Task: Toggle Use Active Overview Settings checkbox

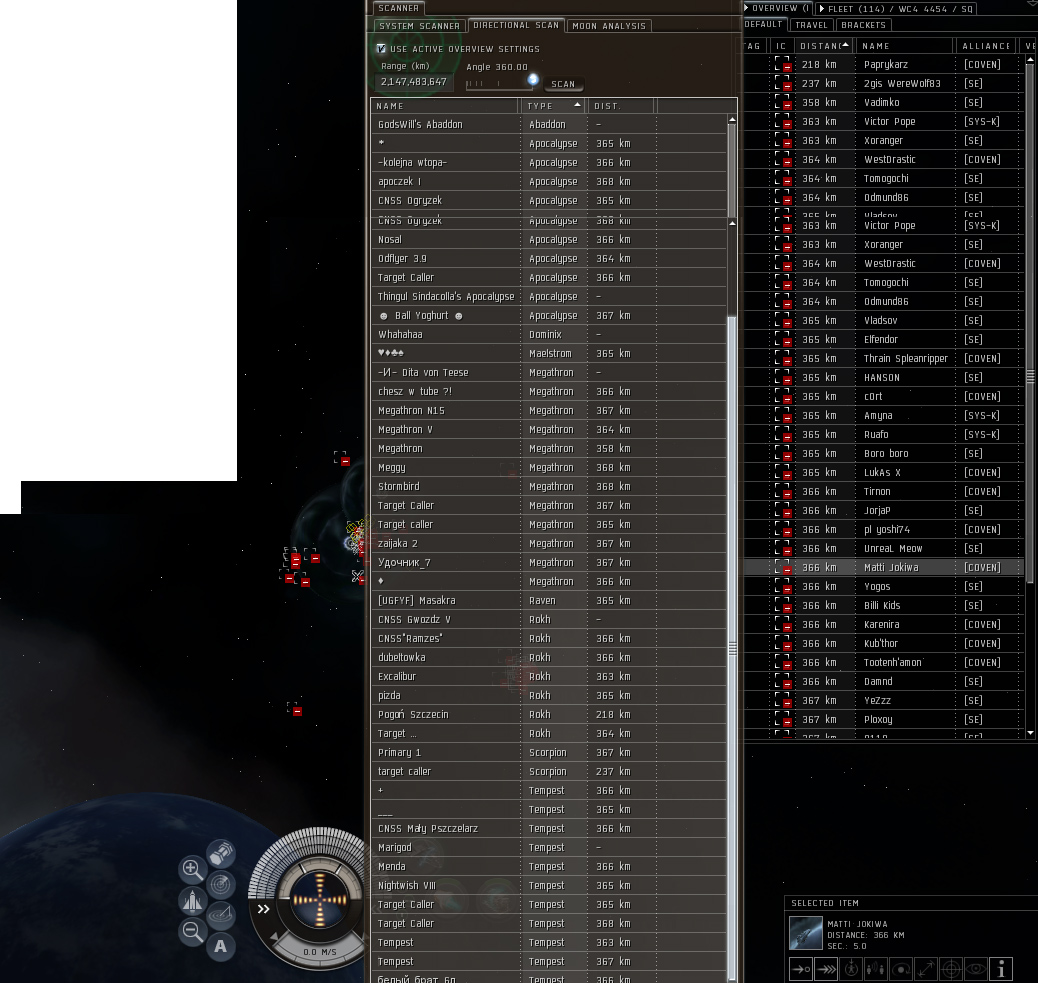Action: (381, 48)
